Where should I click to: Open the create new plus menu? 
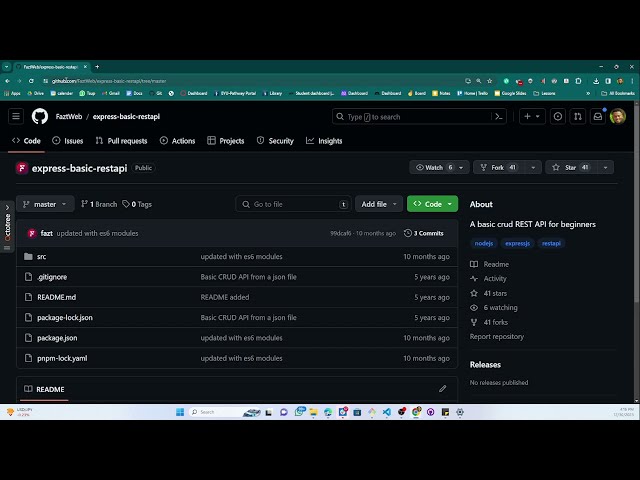pyautogui.click(x=532, y=117)
